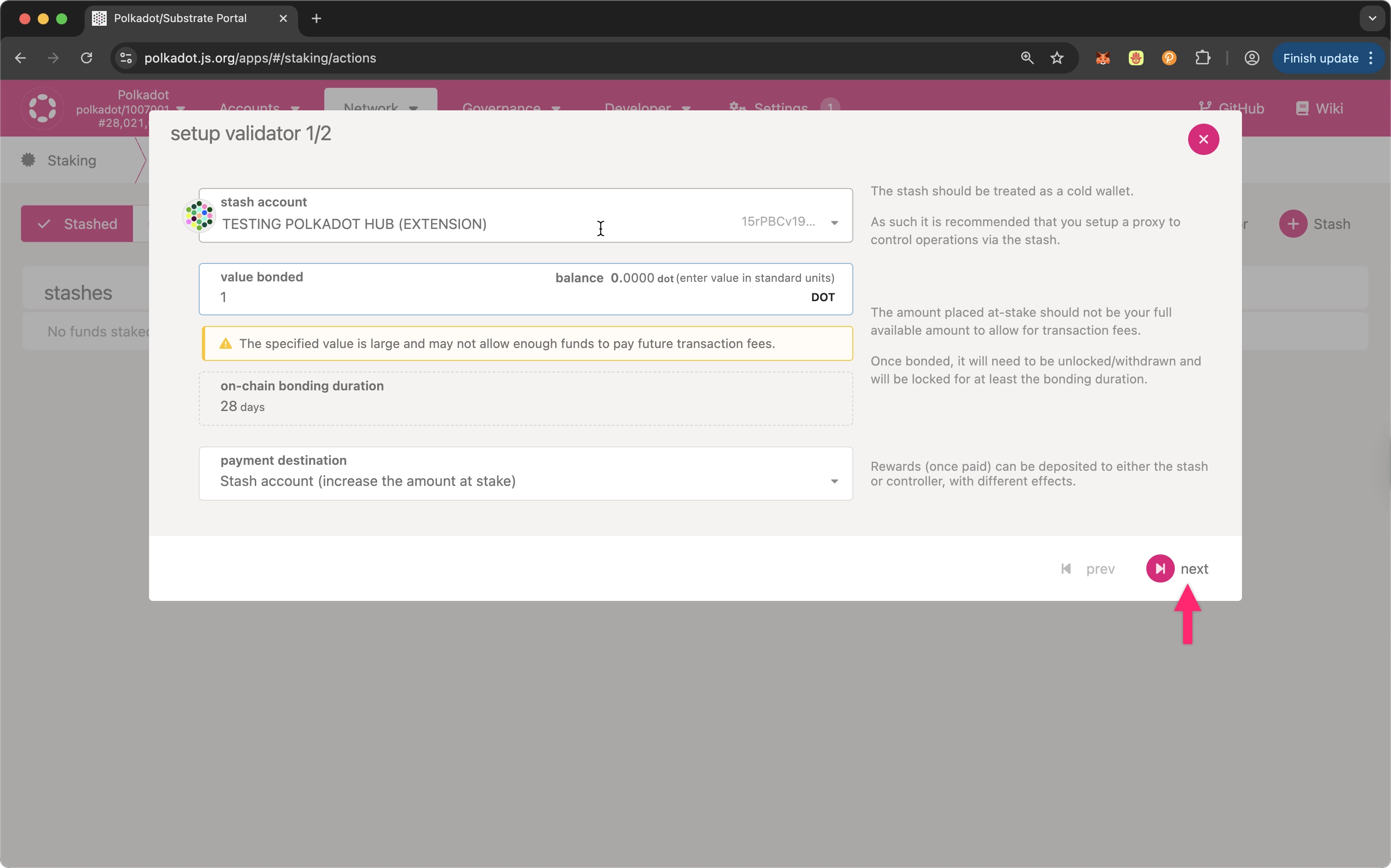This screenshot has height=868, width=1391.
Task: Open a new browser tab
Action: coord(316,18)
